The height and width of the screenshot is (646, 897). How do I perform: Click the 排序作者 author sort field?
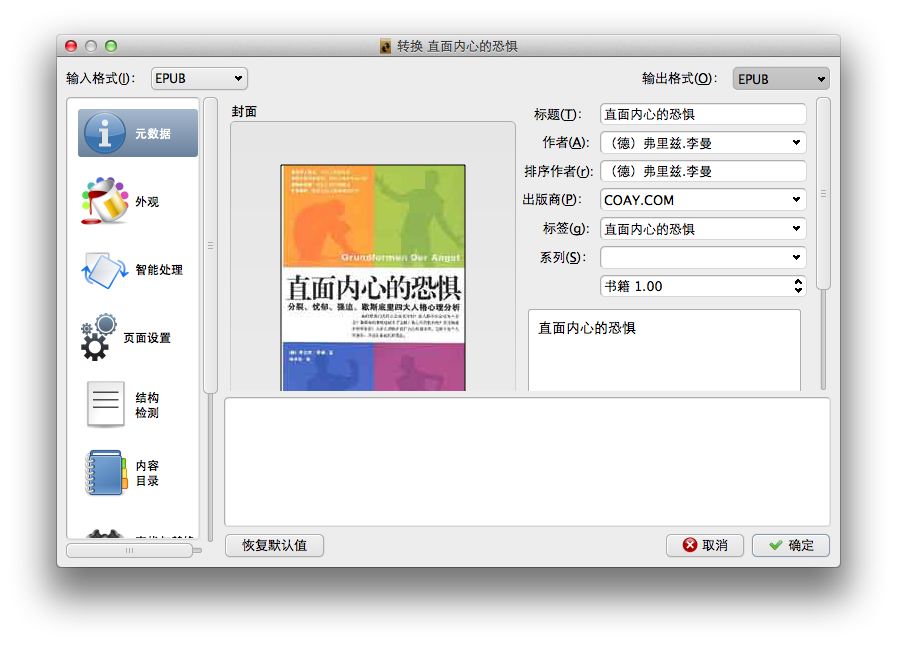[x=703, y=171]
